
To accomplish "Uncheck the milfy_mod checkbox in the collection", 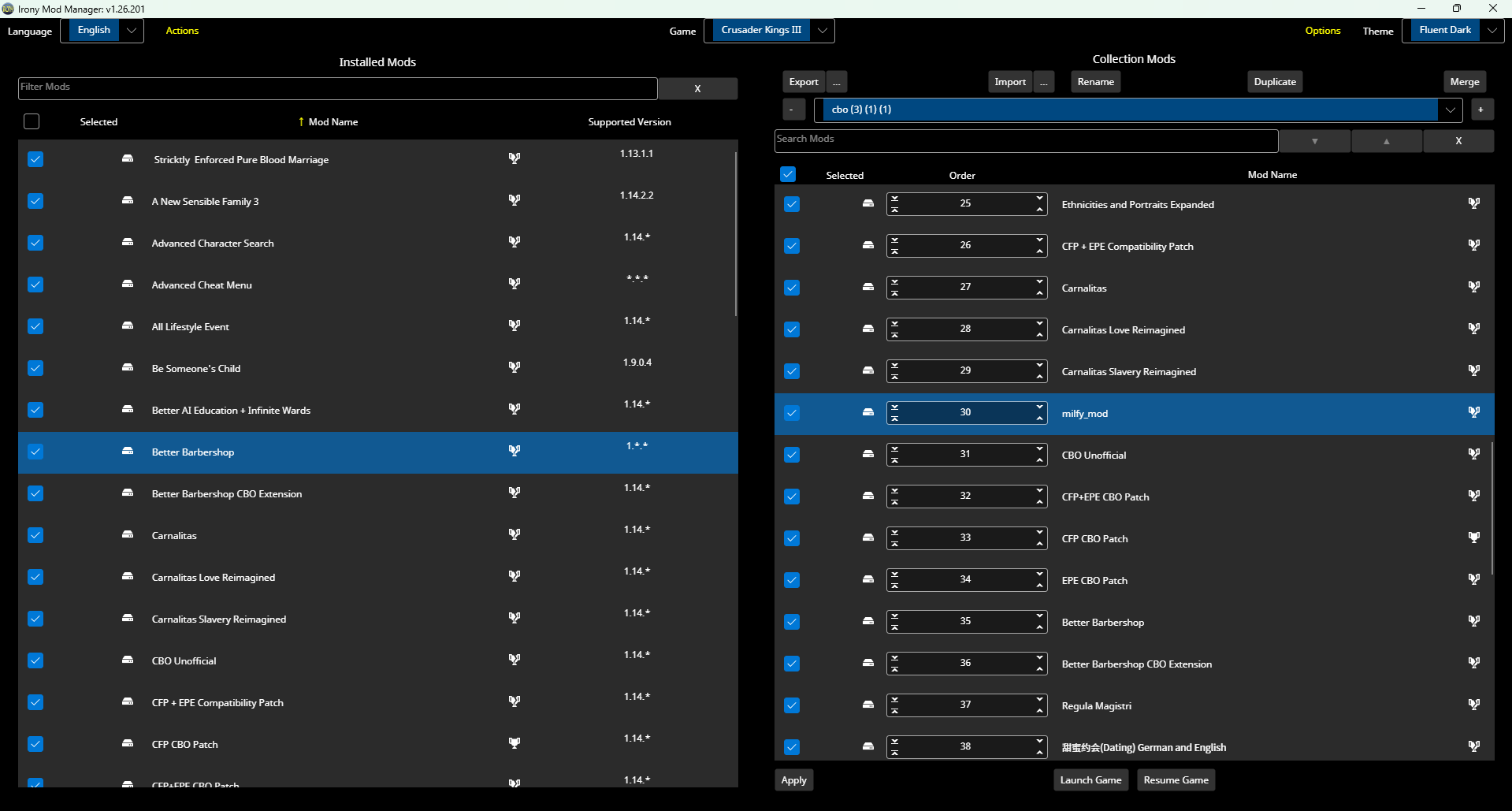I will point(792,413).
